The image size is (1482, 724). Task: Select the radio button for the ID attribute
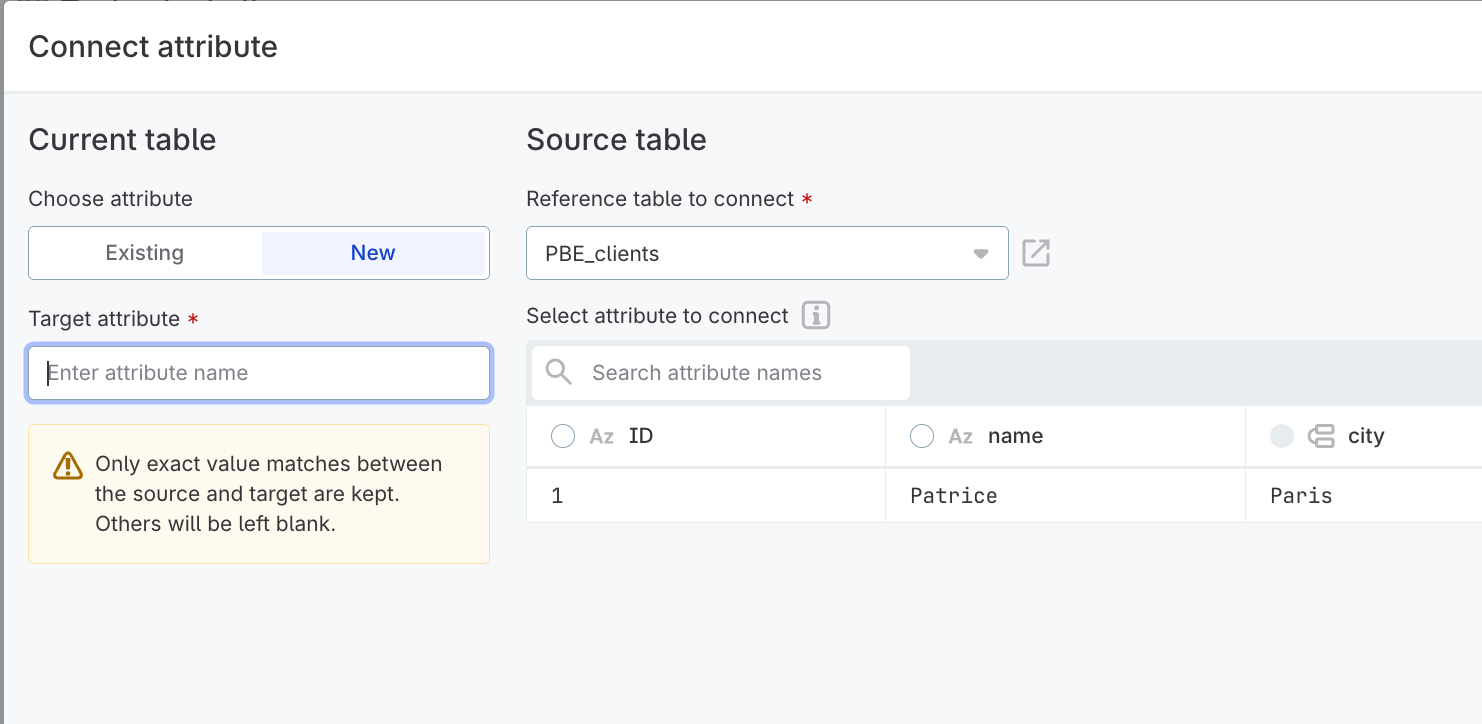point(563,435)
